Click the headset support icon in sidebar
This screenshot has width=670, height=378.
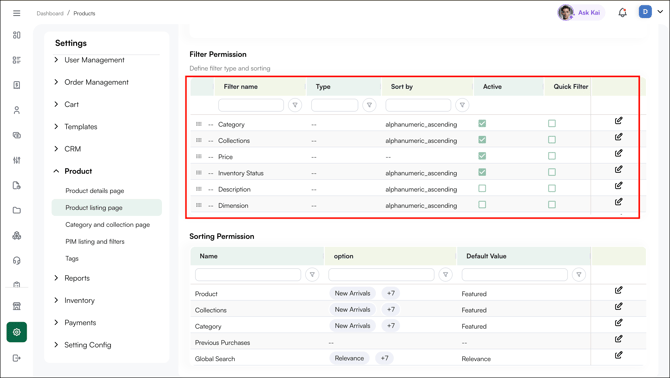click(17, 261)
